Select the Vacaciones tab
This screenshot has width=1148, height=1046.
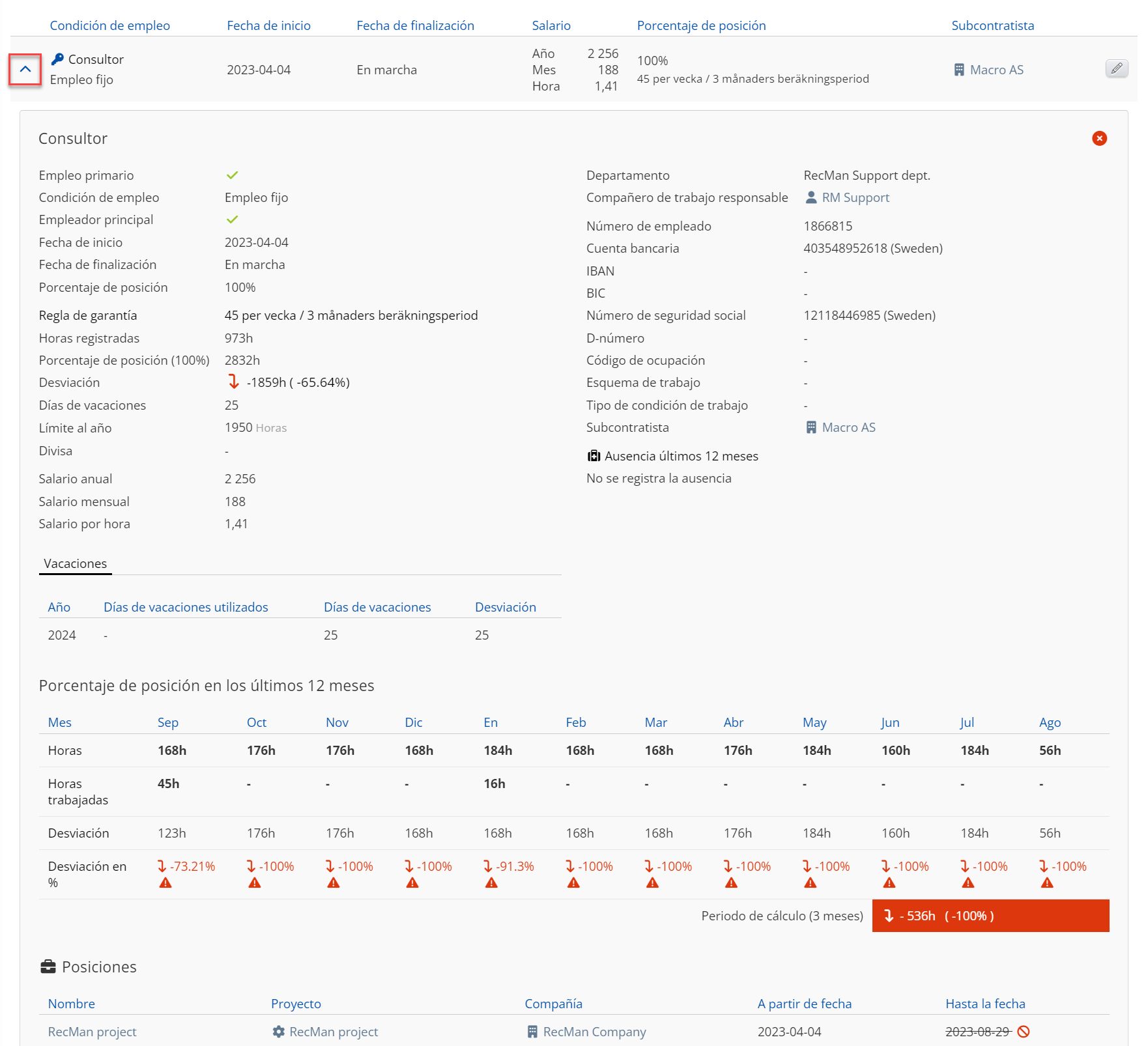(75, 563)
